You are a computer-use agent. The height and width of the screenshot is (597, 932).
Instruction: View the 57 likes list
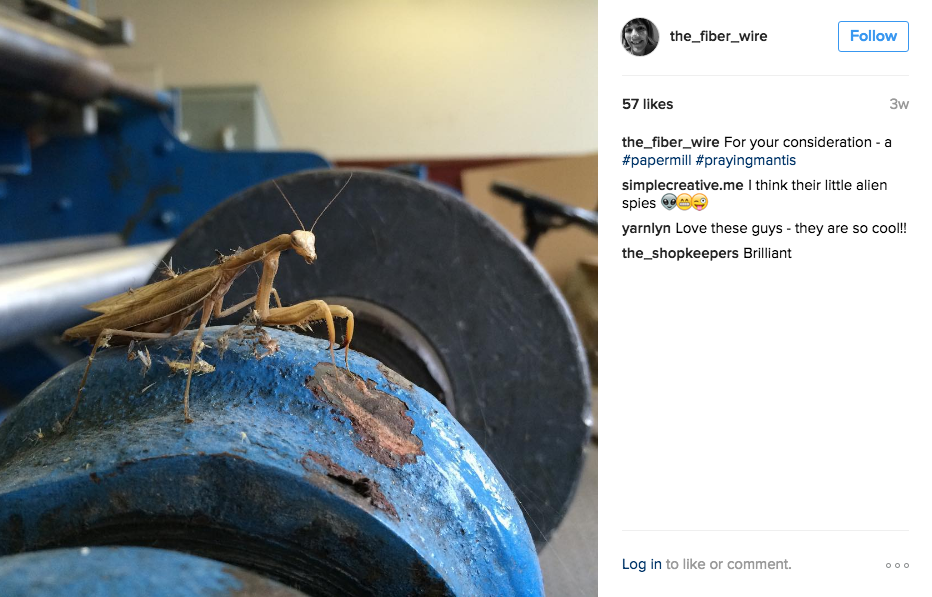point(647,104)
